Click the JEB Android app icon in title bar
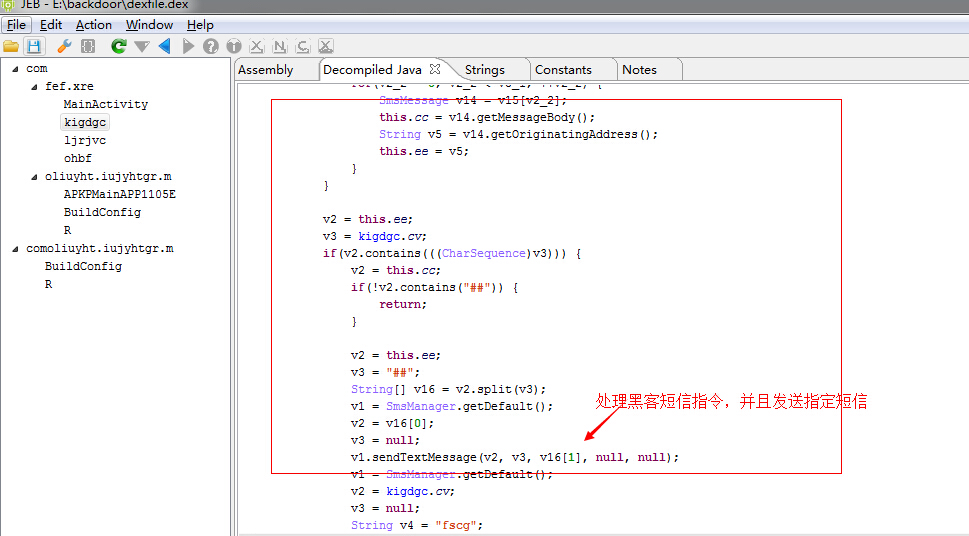 point(8,5)
